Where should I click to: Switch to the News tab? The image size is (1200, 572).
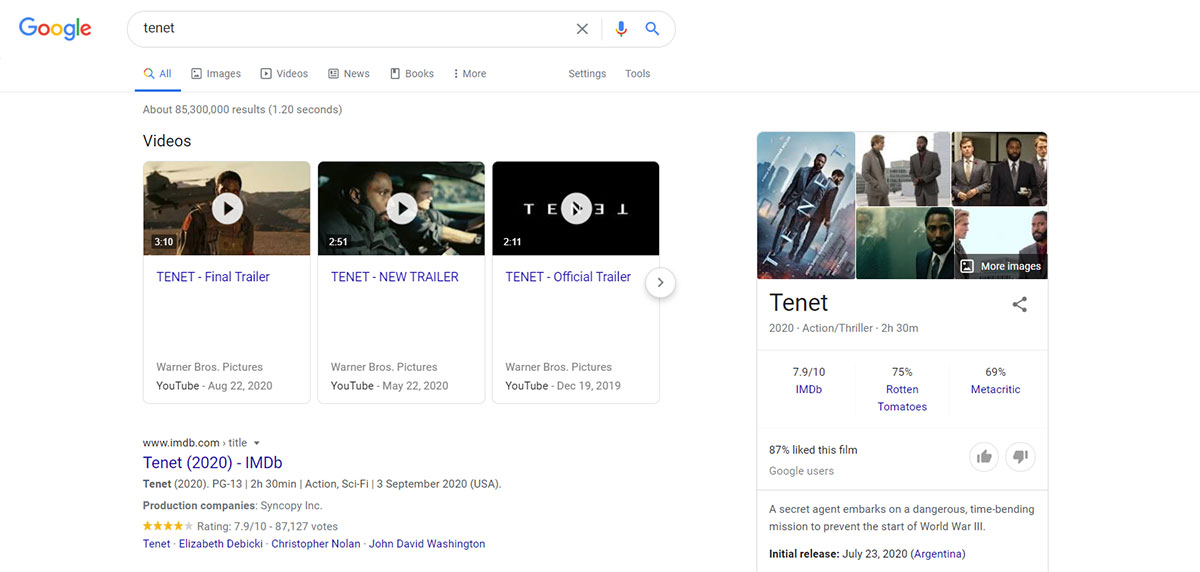point(349,74)
